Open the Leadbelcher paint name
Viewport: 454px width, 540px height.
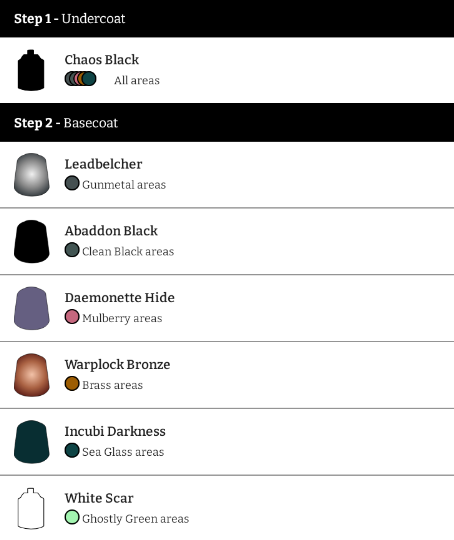coord(103,164)
